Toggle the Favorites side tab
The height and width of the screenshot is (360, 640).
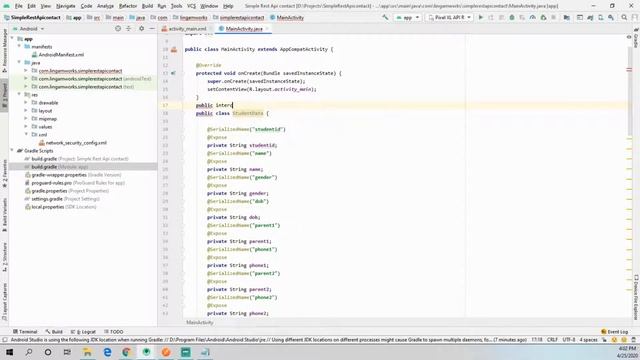4,173
